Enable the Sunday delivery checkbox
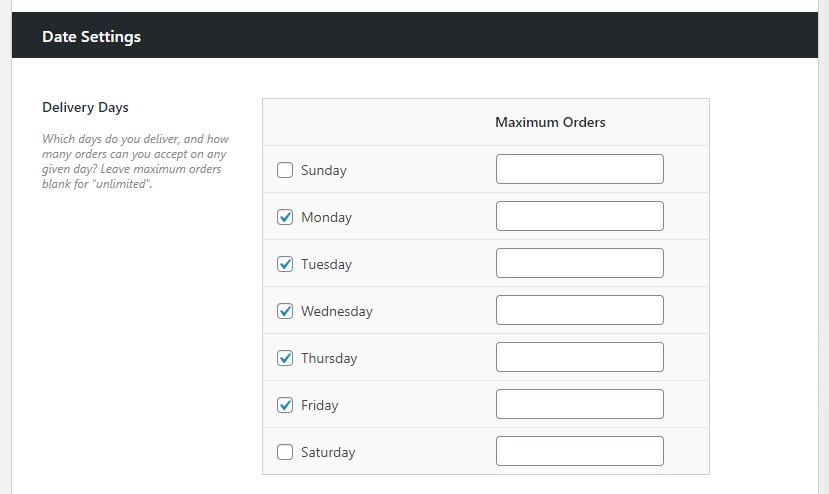Screen dimensions: 829x494 [x=285, y=170]
